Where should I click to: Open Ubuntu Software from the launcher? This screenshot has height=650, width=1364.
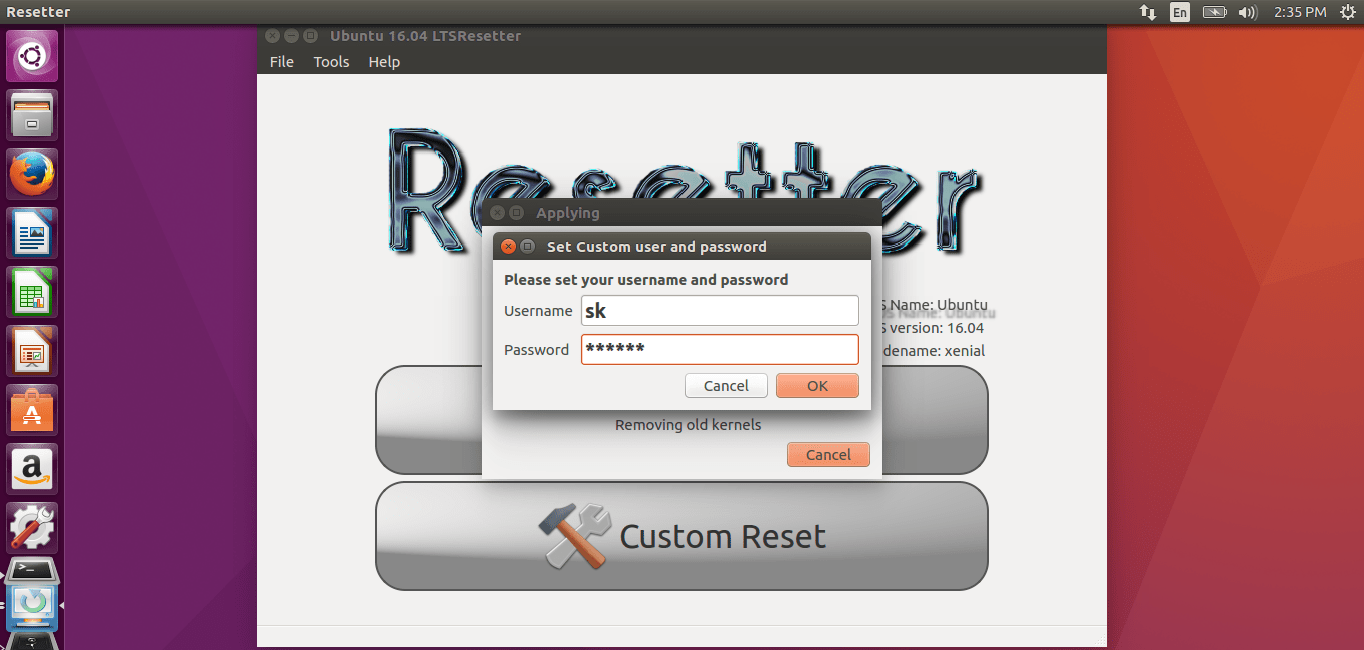33,410
